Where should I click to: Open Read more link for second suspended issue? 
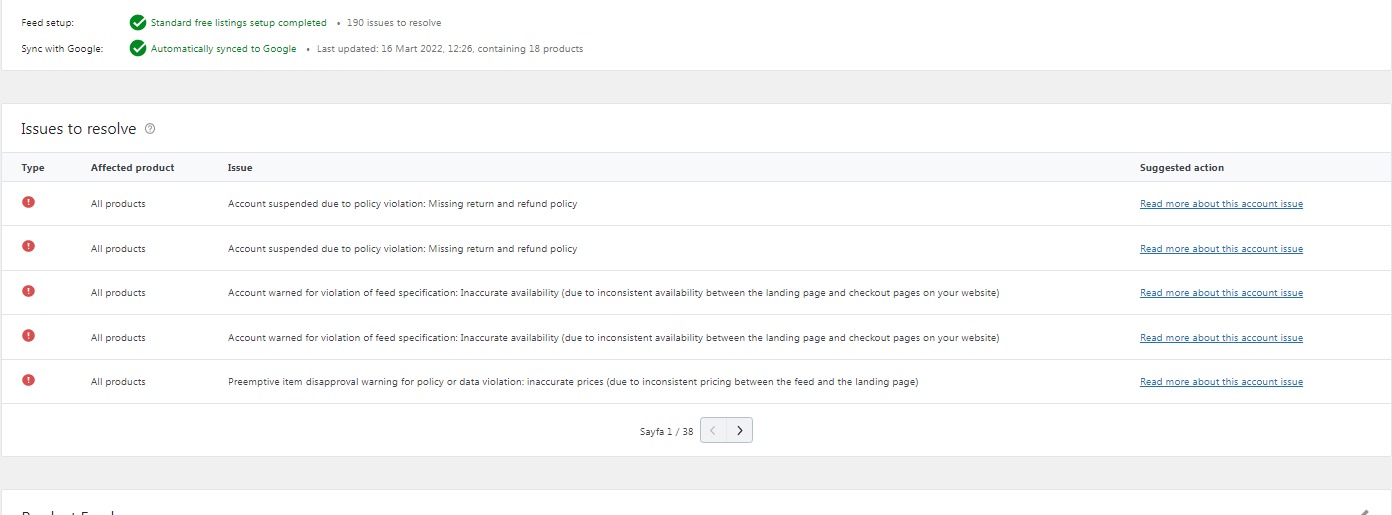(x=1221, y=249)
